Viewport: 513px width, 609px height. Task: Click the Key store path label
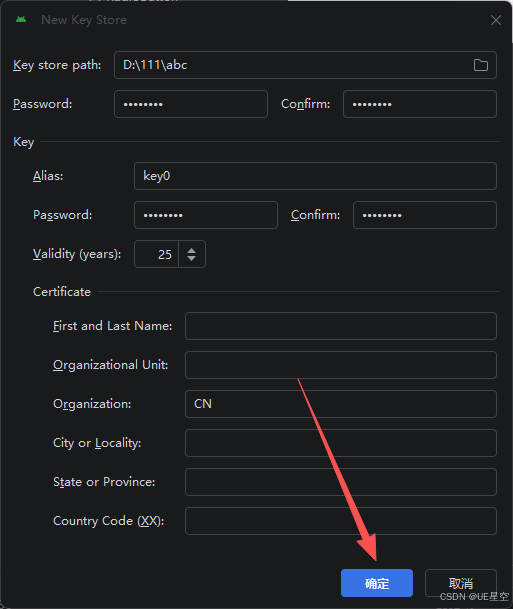click(x=57, y=65)
